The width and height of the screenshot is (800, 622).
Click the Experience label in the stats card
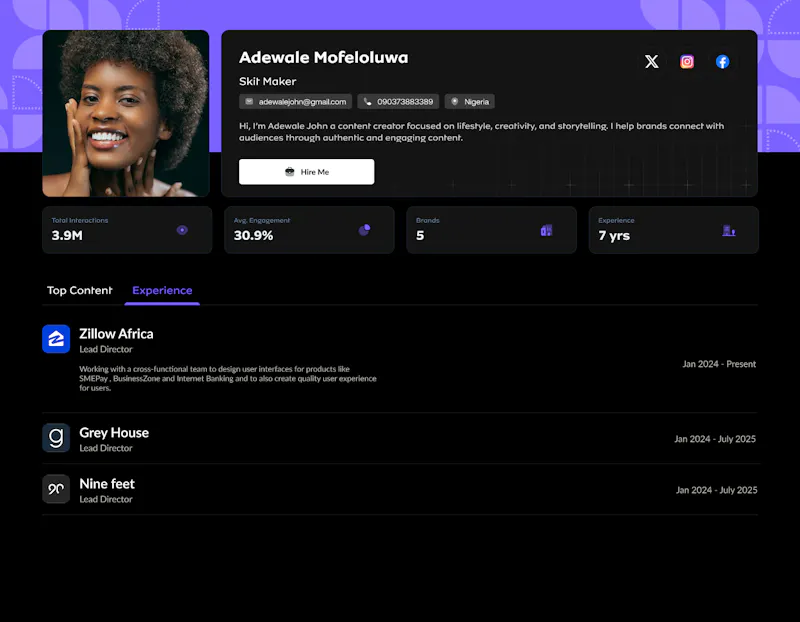coord(616,220)
